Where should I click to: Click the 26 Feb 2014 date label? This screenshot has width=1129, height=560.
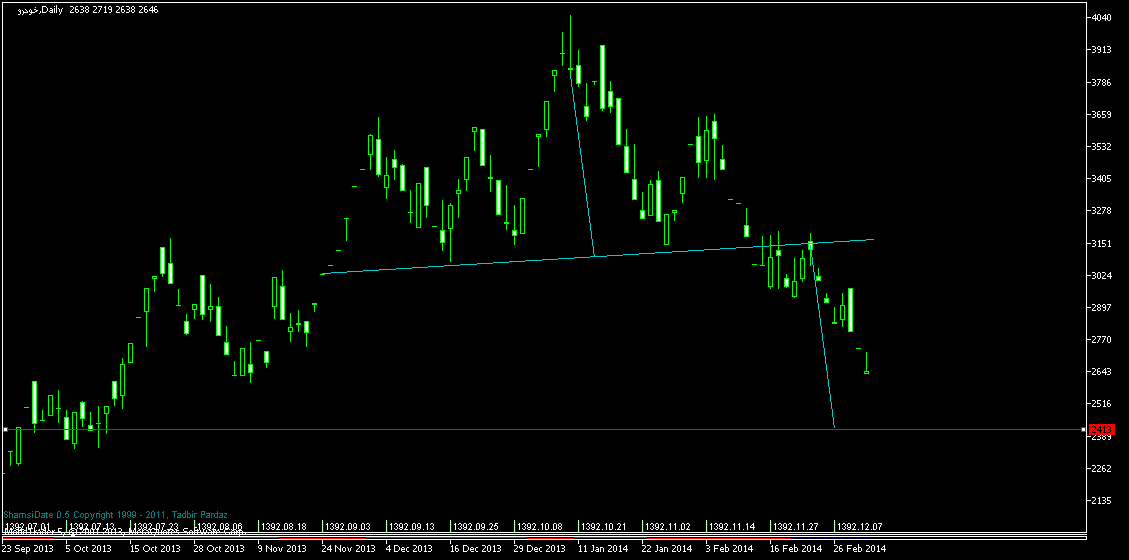[860, 548]
